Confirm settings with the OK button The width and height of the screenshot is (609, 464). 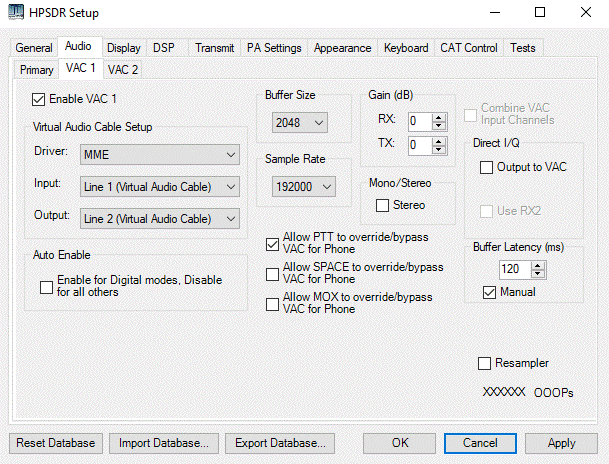coord(400,443)
